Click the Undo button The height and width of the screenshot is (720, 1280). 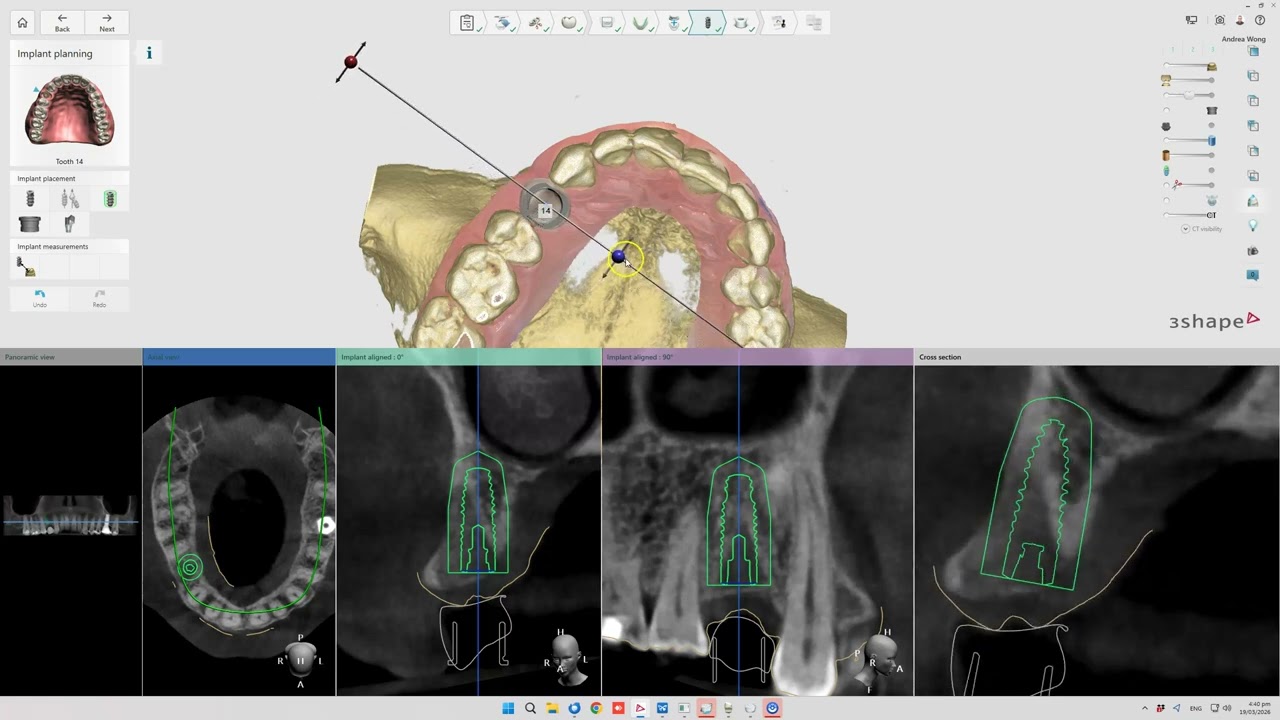(x=40, y=297)
